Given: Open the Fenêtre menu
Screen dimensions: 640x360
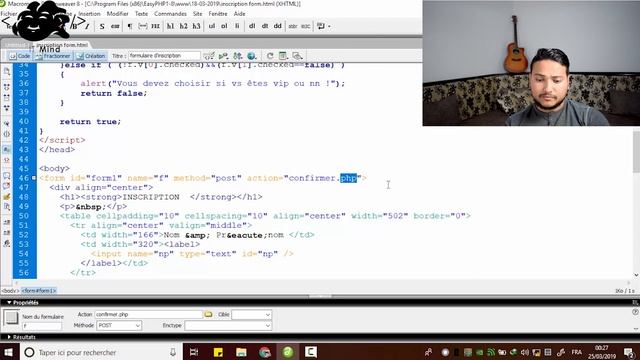Looking at the screenshot, I should (x=218, y=13).
